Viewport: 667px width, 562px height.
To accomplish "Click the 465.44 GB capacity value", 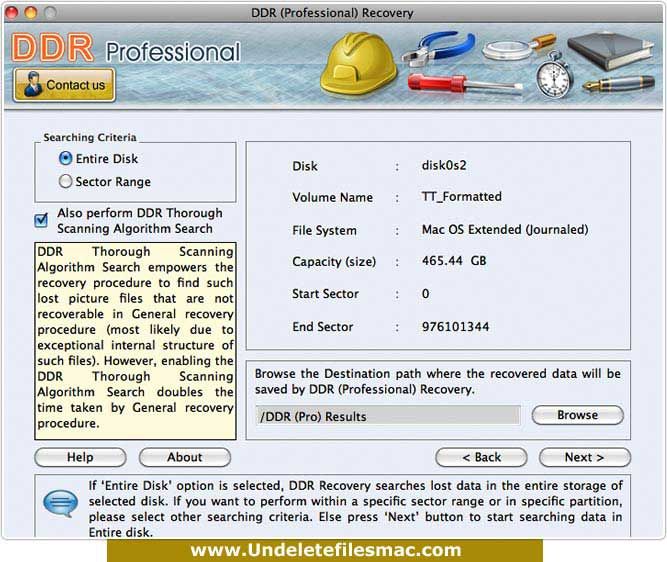I will tap(454, 261).
